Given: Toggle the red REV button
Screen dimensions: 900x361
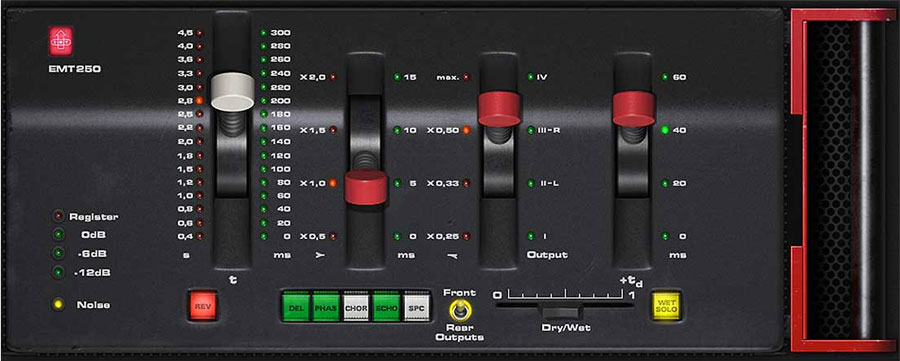Looking at the screenshot, I should 203,305.
